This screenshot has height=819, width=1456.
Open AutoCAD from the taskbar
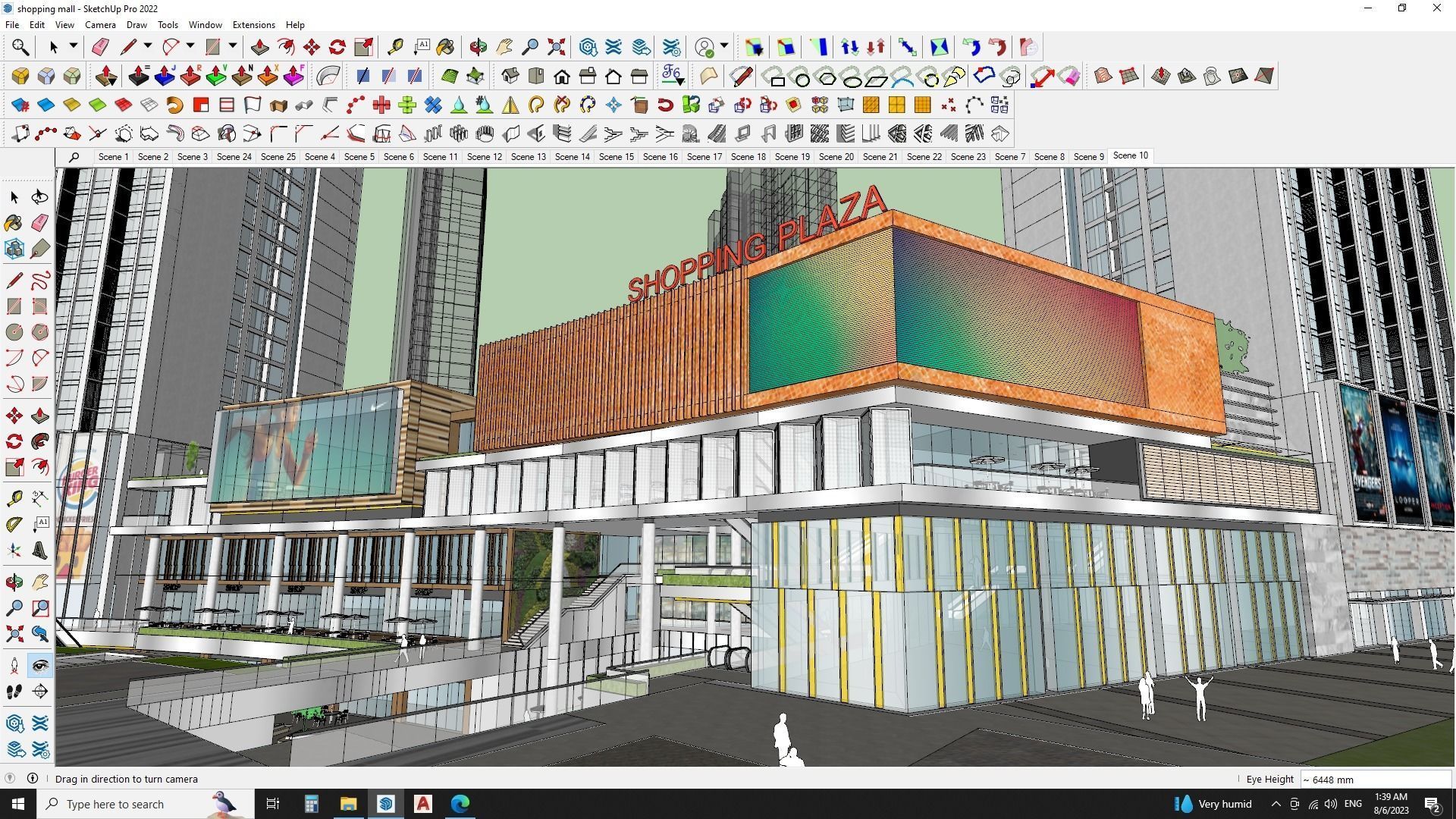[x=423, y=804]
